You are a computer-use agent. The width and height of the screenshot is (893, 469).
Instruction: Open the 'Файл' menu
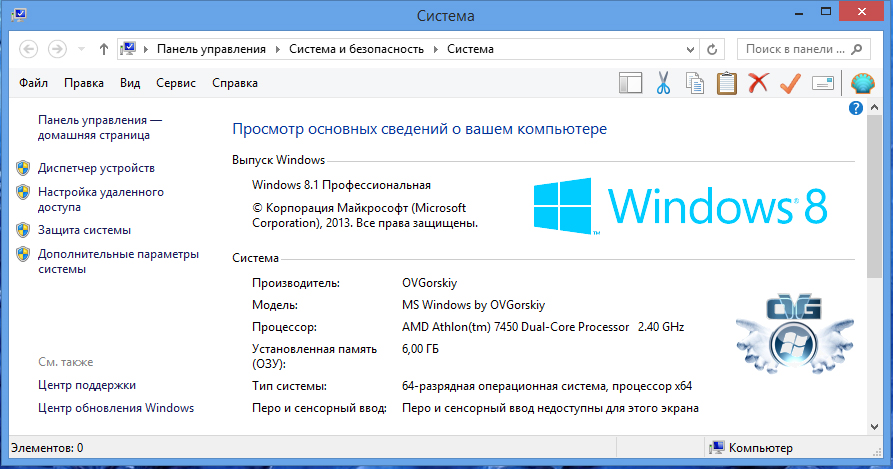(x=34, y=83)
